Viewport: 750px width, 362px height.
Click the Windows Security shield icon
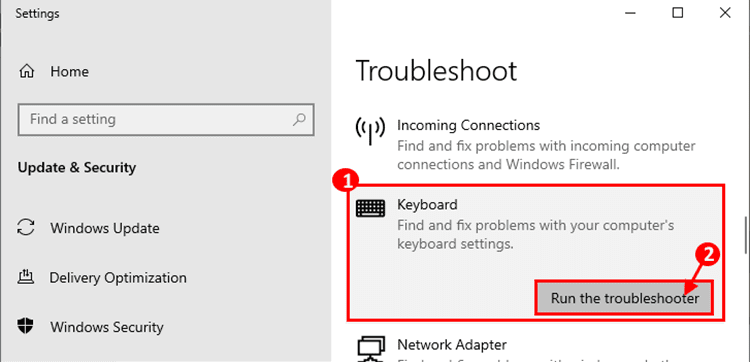pos(25,327)
